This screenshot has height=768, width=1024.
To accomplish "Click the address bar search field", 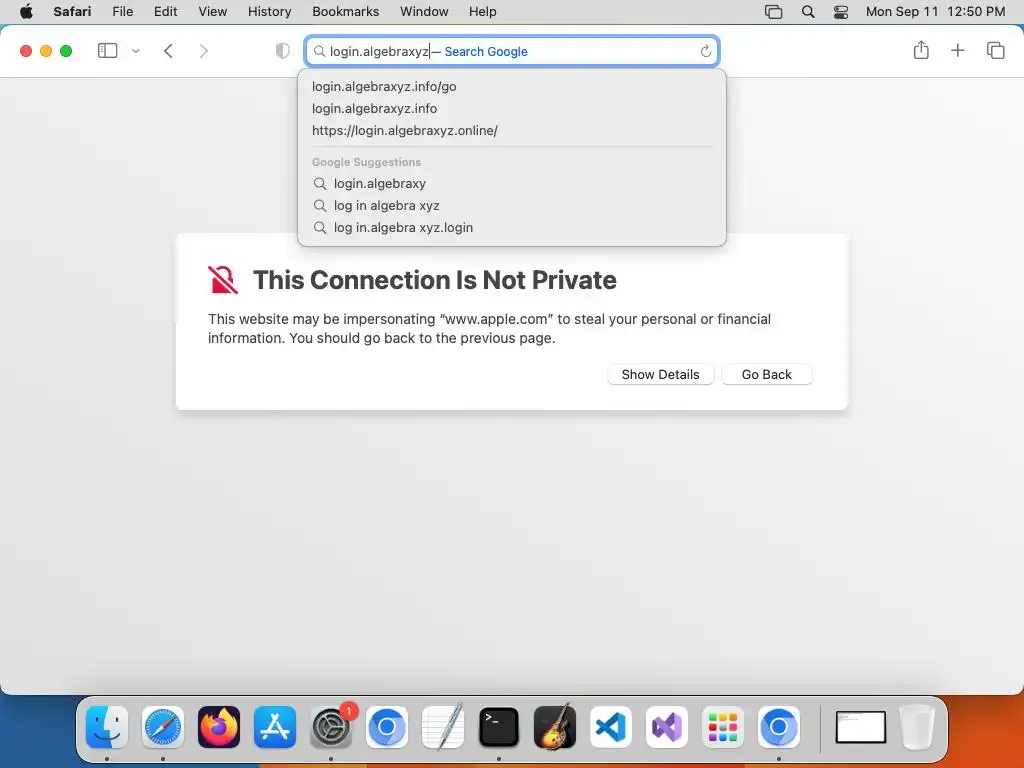I will [512, 51].
